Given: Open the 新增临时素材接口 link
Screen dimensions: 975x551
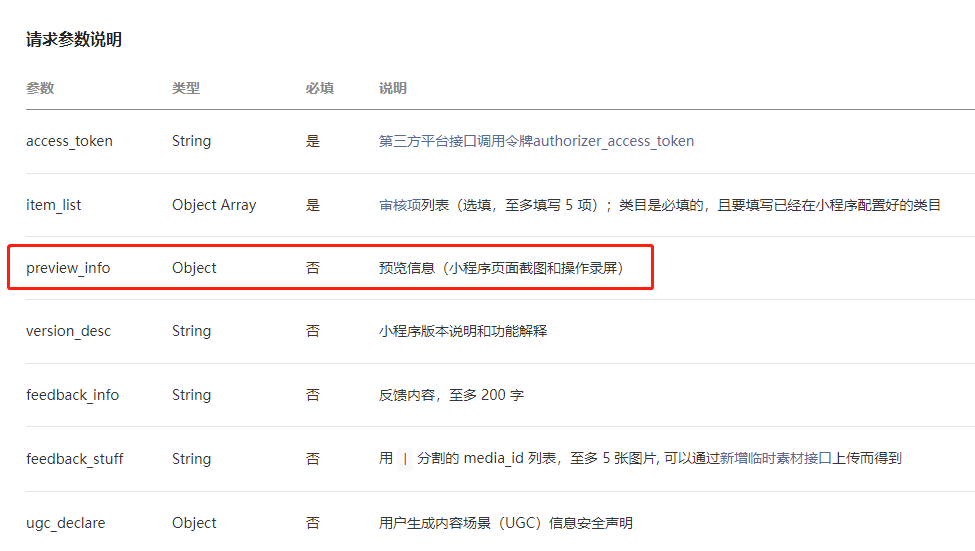Looking at the screenshot, I should point(775,458).
